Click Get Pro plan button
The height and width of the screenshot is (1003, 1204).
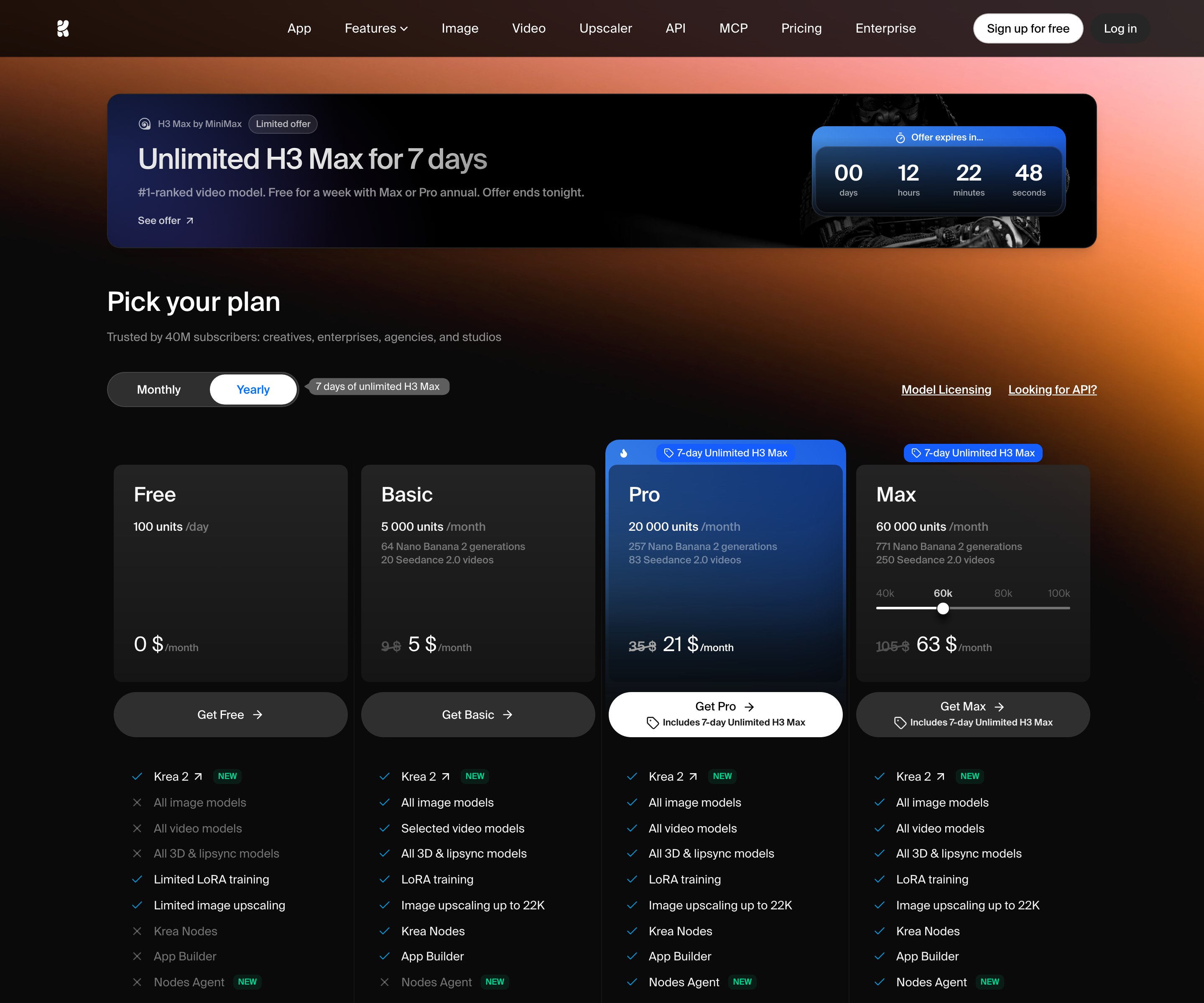[725, 715]
